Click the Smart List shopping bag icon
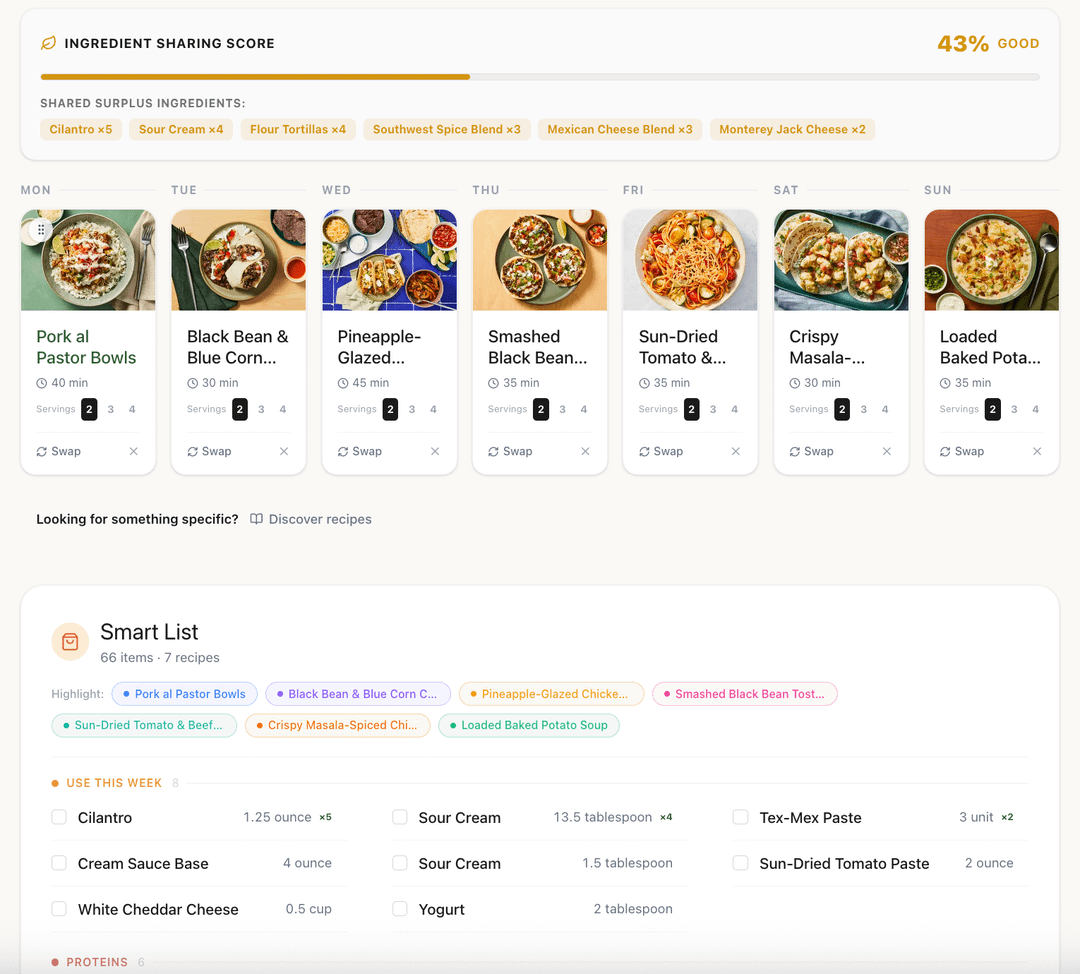This screenshot has width=1080, height=974. point(70,642)
